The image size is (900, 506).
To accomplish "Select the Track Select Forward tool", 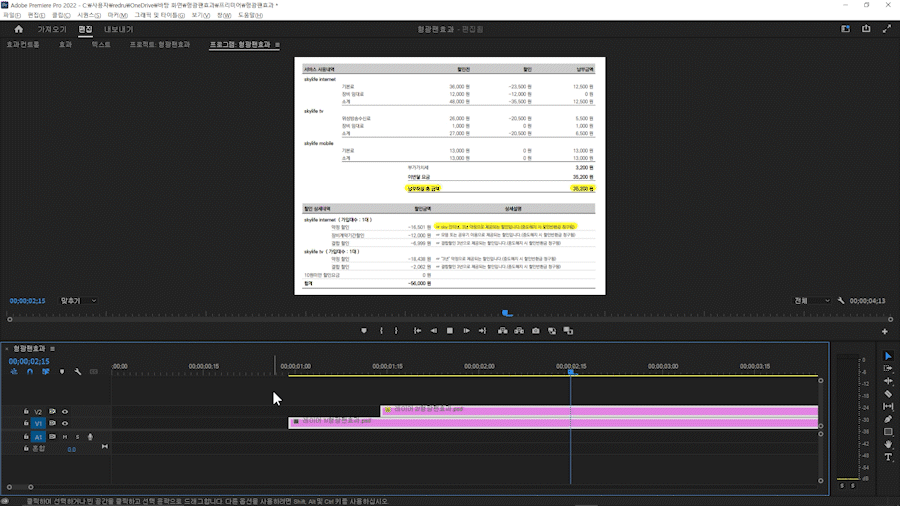I will [x=888, y=368].
